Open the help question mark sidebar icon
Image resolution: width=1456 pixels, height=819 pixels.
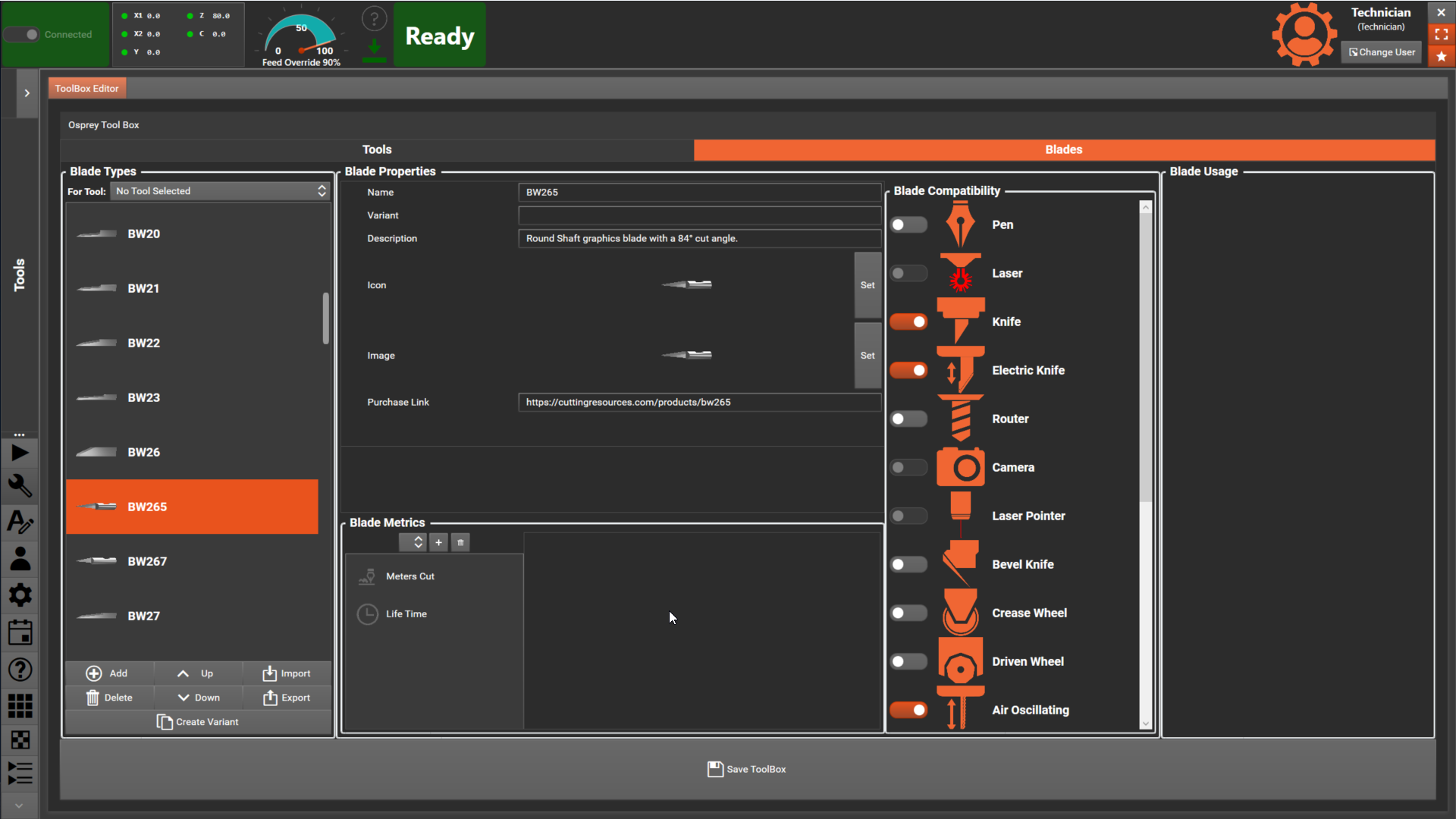(x=20, y=670)
